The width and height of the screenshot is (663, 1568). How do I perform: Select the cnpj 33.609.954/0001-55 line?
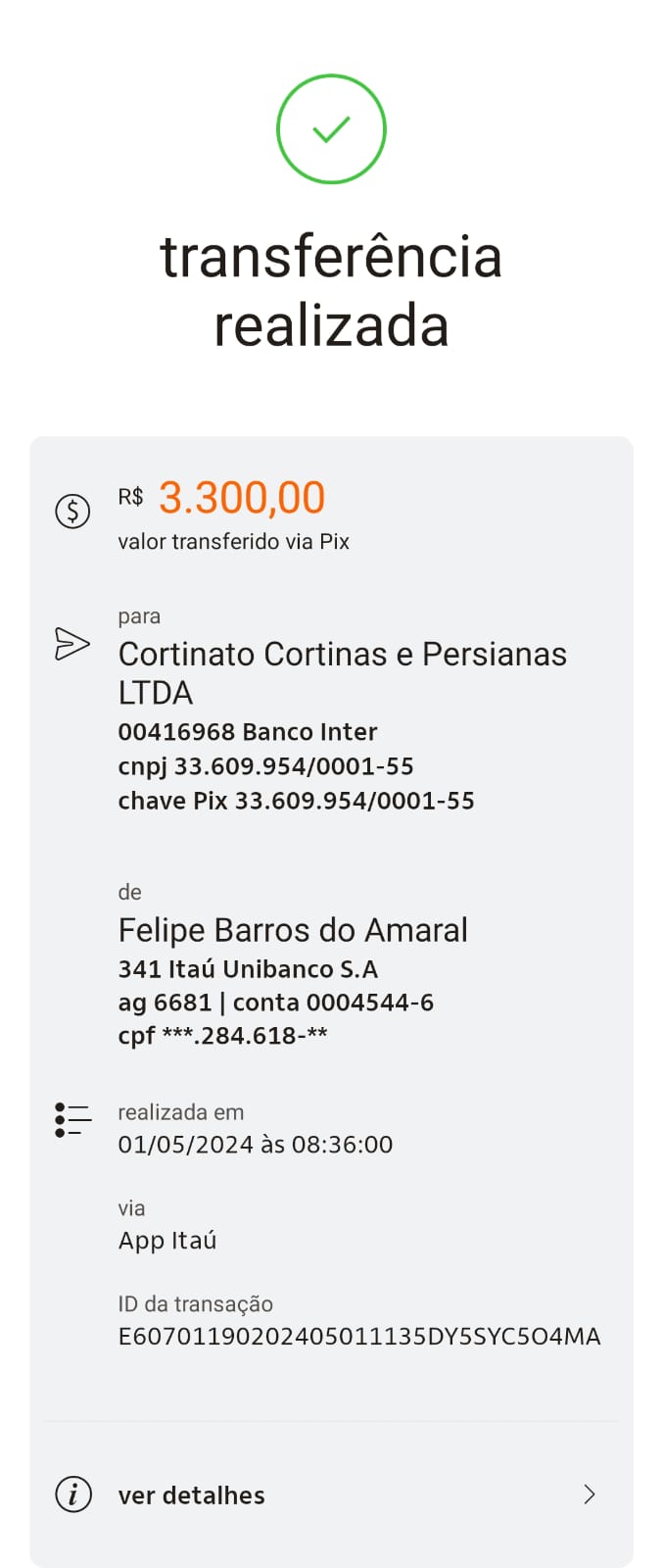tap(265, 766)
